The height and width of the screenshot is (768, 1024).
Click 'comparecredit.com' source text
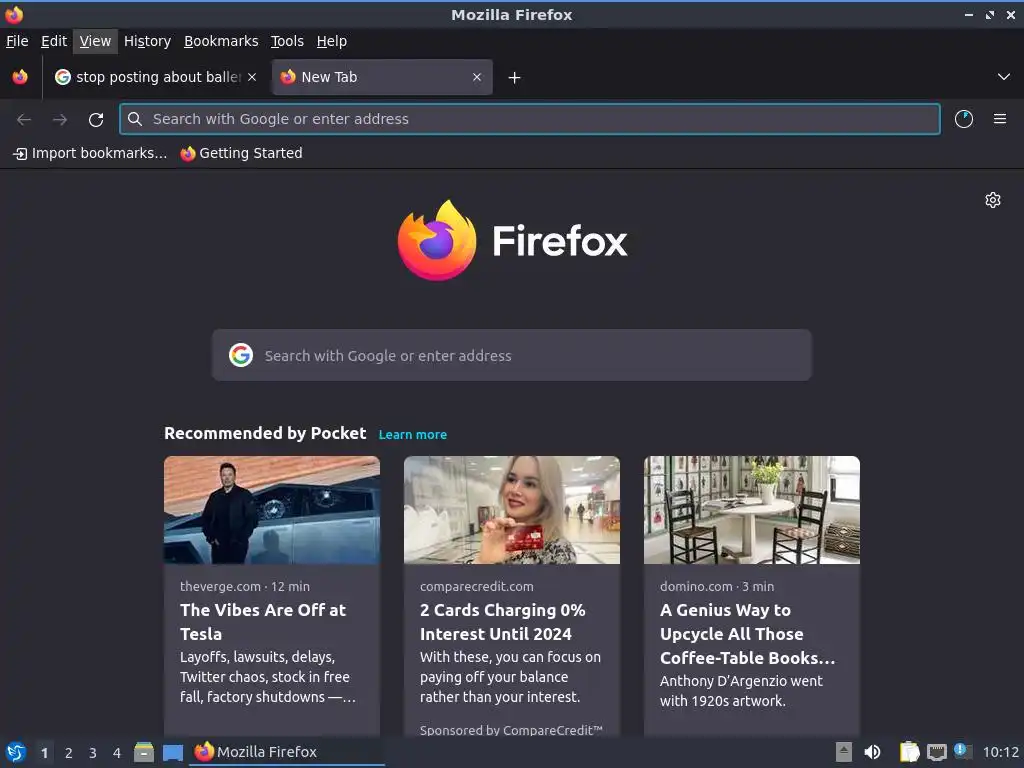tap(477, 586)
